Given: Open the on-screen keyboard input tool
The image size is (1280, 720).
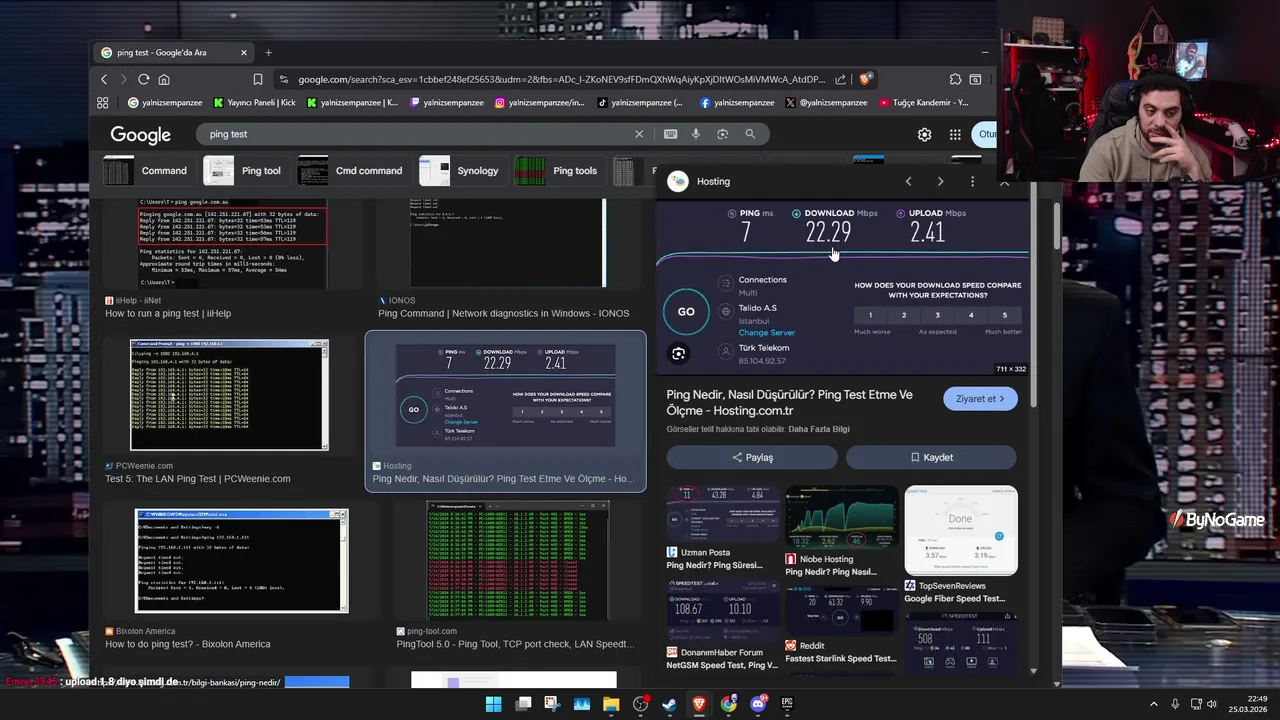Looking at the screenshot, I should coord(670,134).
